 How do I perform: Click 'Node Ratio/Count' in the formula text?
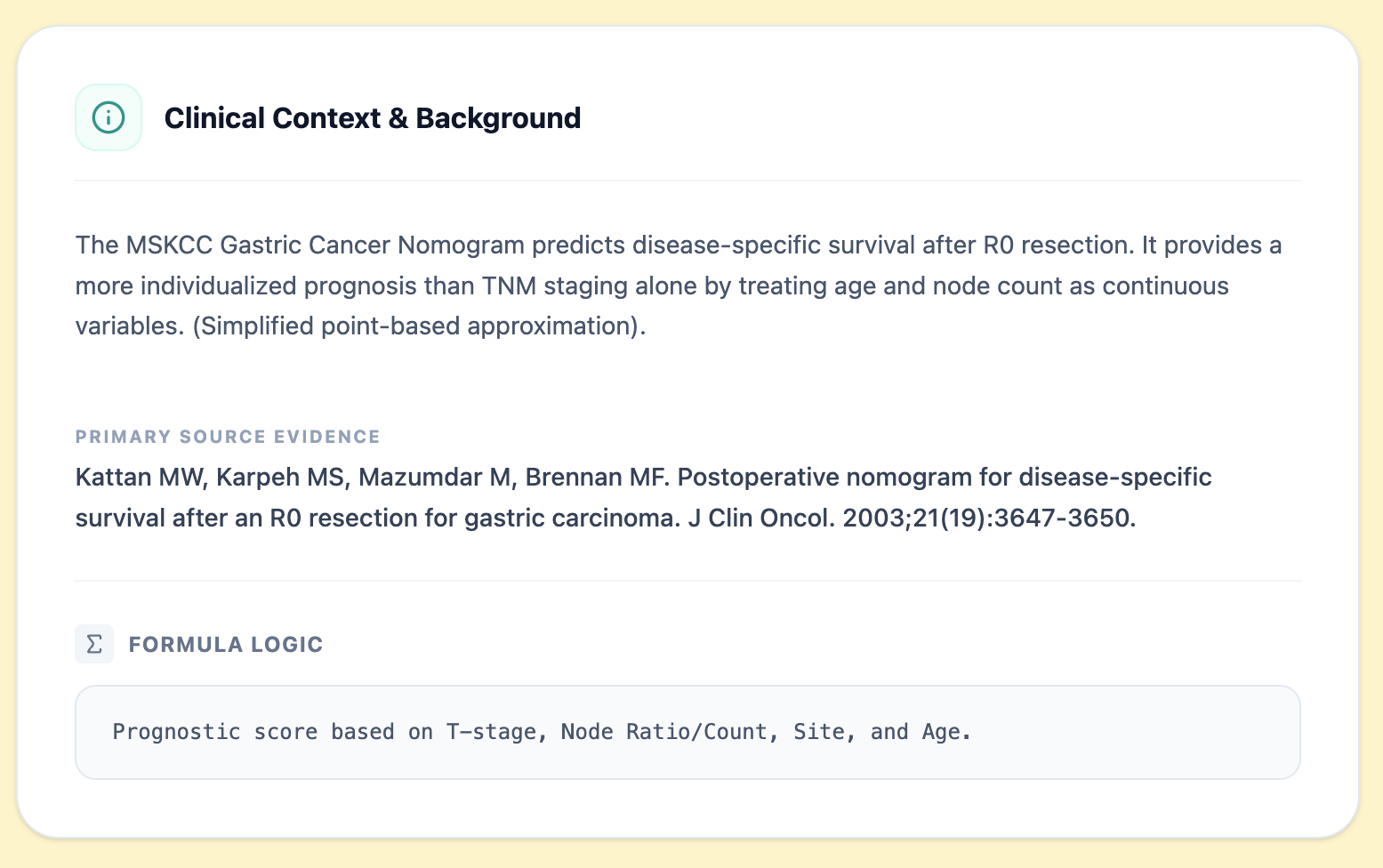[663, 732]
